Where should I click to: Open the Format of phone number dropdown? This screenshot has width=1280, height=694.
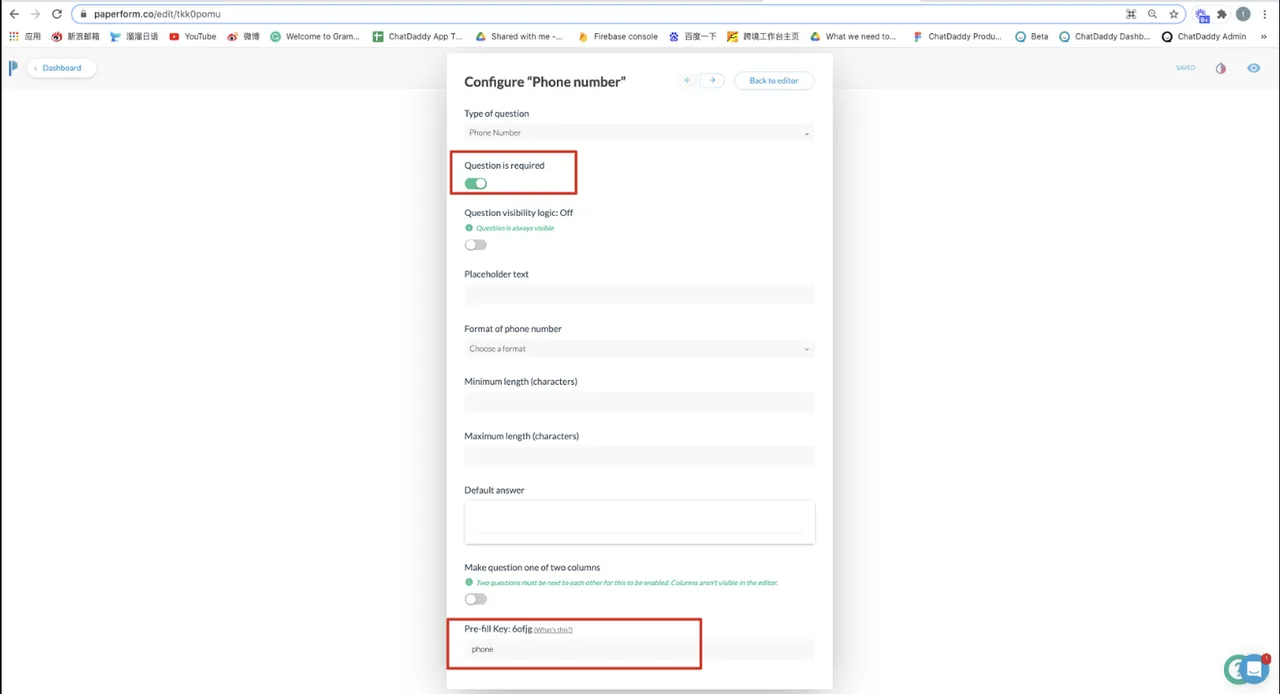pos(639,349)
